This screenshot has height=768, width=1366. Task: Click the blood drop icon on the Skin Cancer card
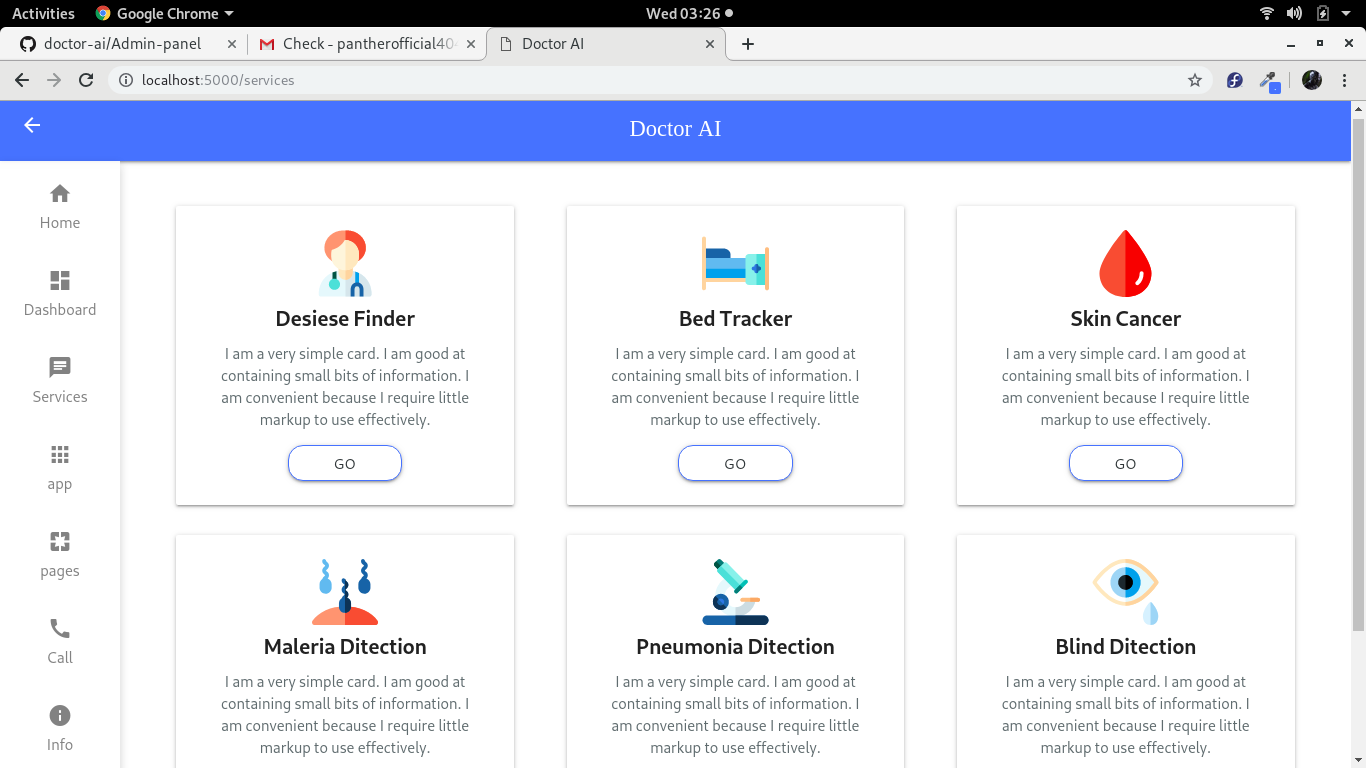coord(1125,263)
